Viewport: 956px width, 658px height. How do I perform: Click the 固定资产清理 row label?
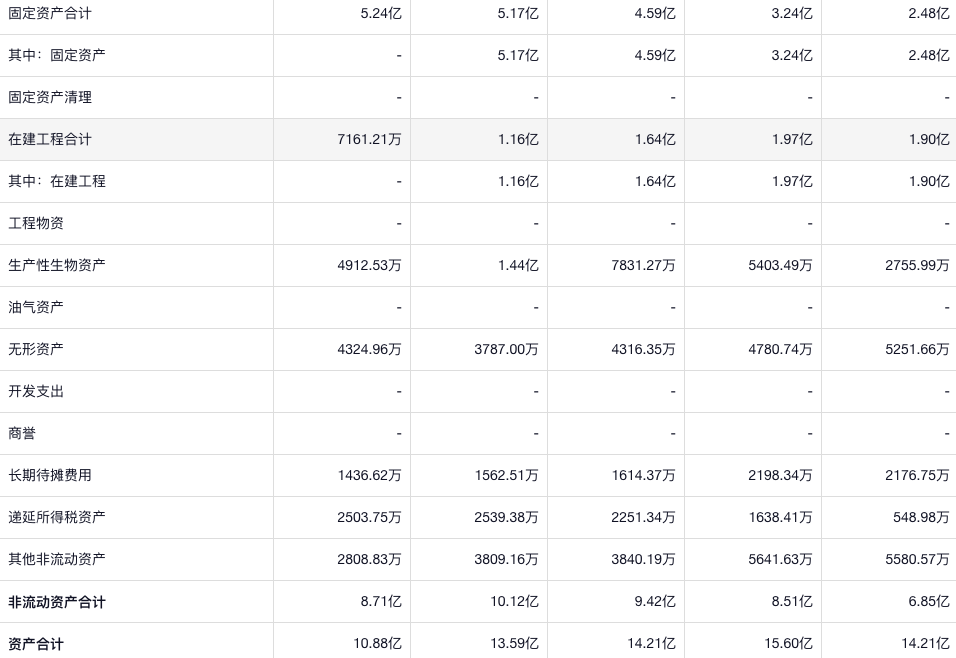(x=50, y=97)
